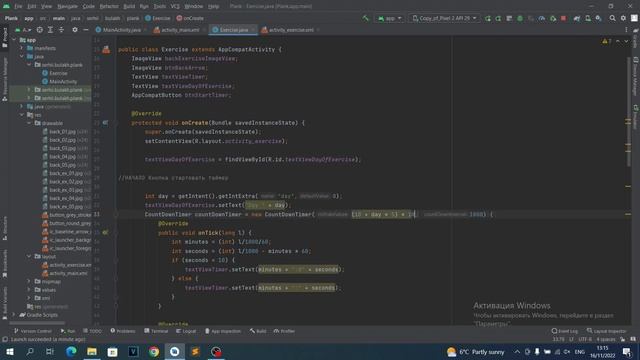
Task: Open the TODO tool window
Action: coord(92,331)
